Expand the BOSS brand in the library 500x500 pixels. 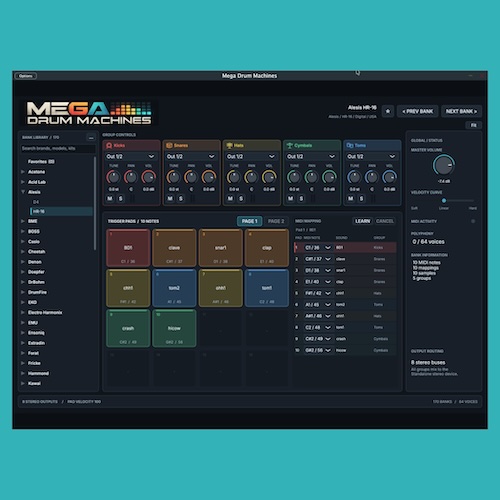23,231
